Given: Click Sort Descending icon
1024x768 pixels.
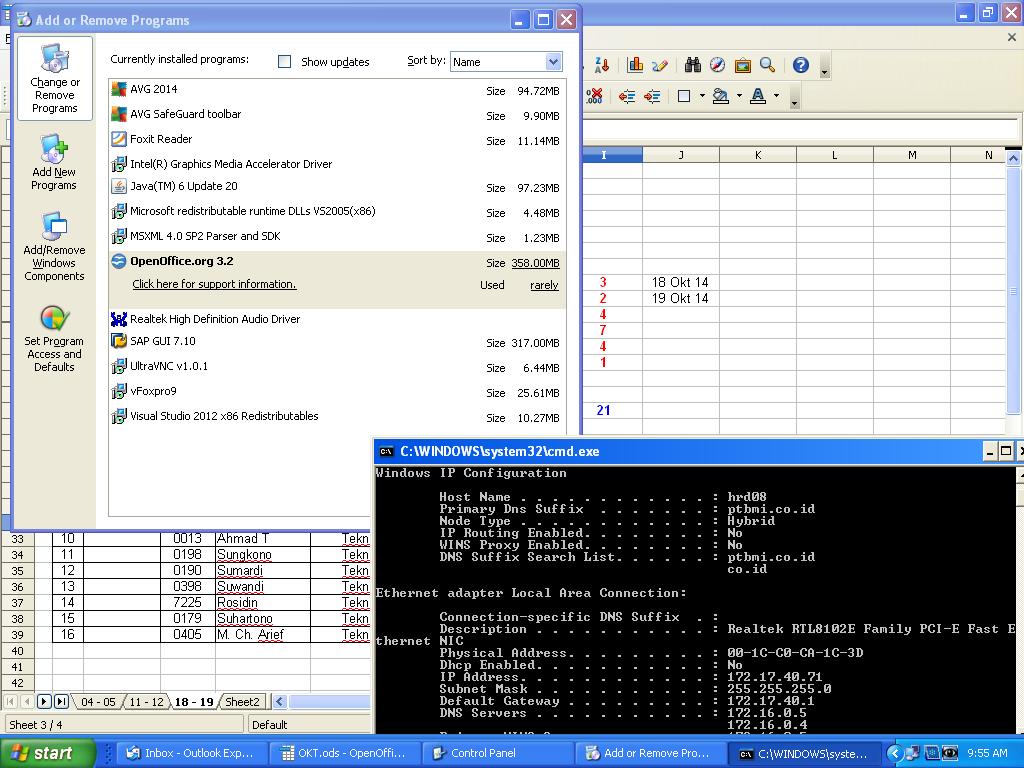Looking at the screenshot, I should 601,65.
